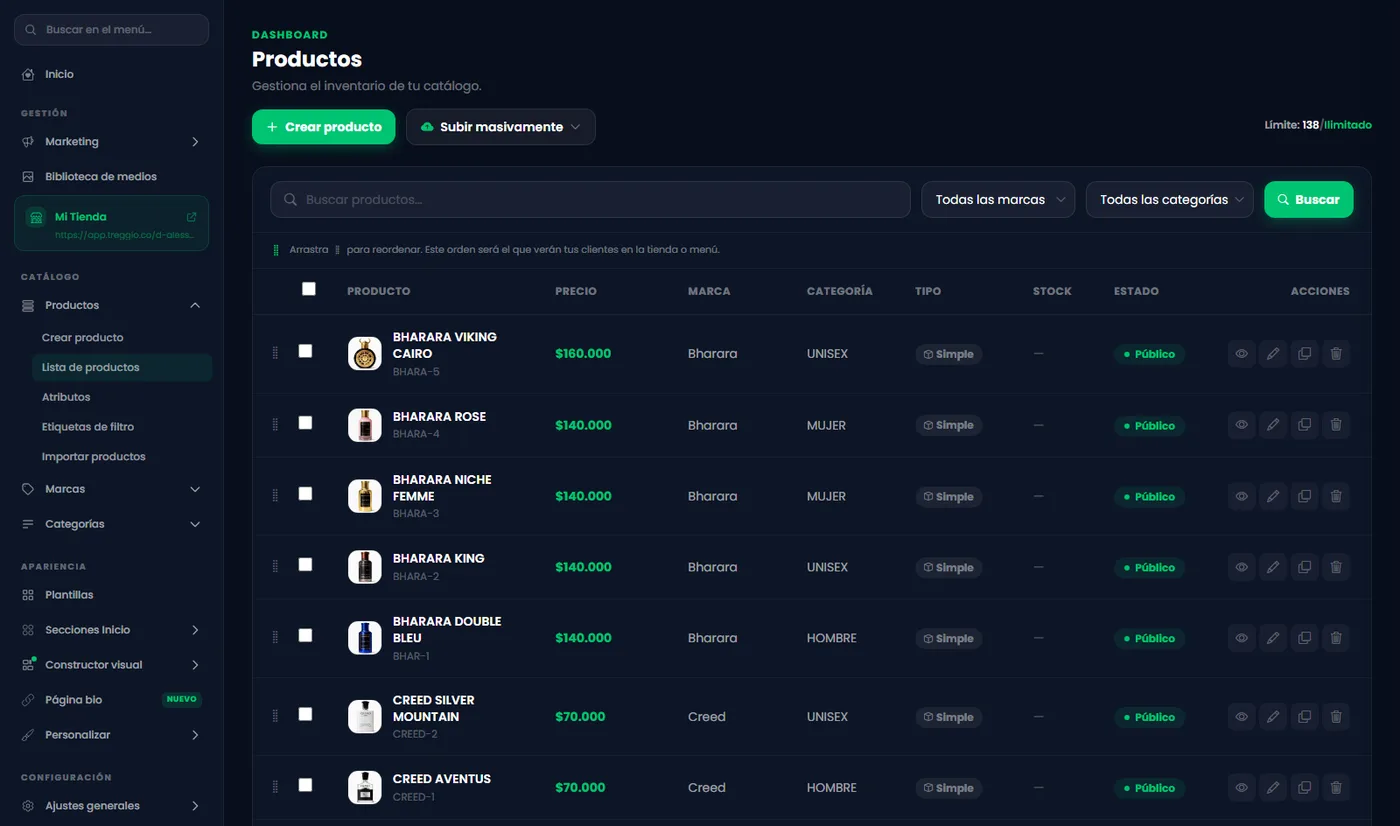
Task: Expand the Personalizar menu item
Action: tap(111, 735)
